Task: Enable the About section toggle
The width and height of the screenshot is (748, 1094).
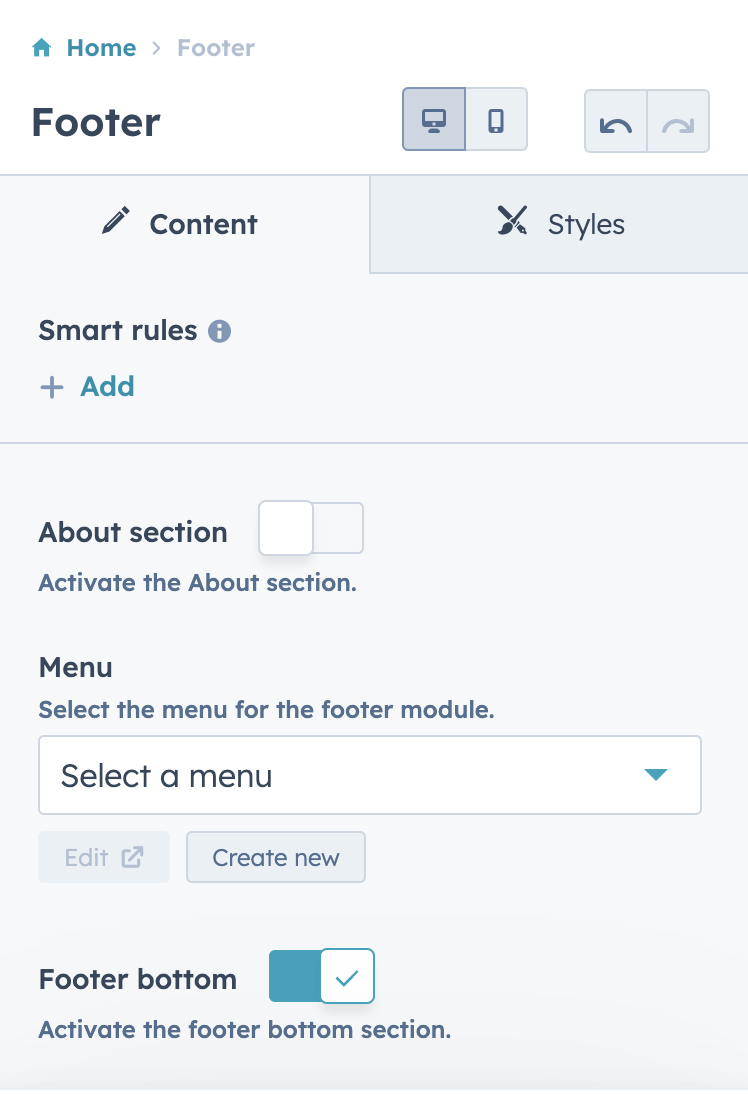Action: 311,528
